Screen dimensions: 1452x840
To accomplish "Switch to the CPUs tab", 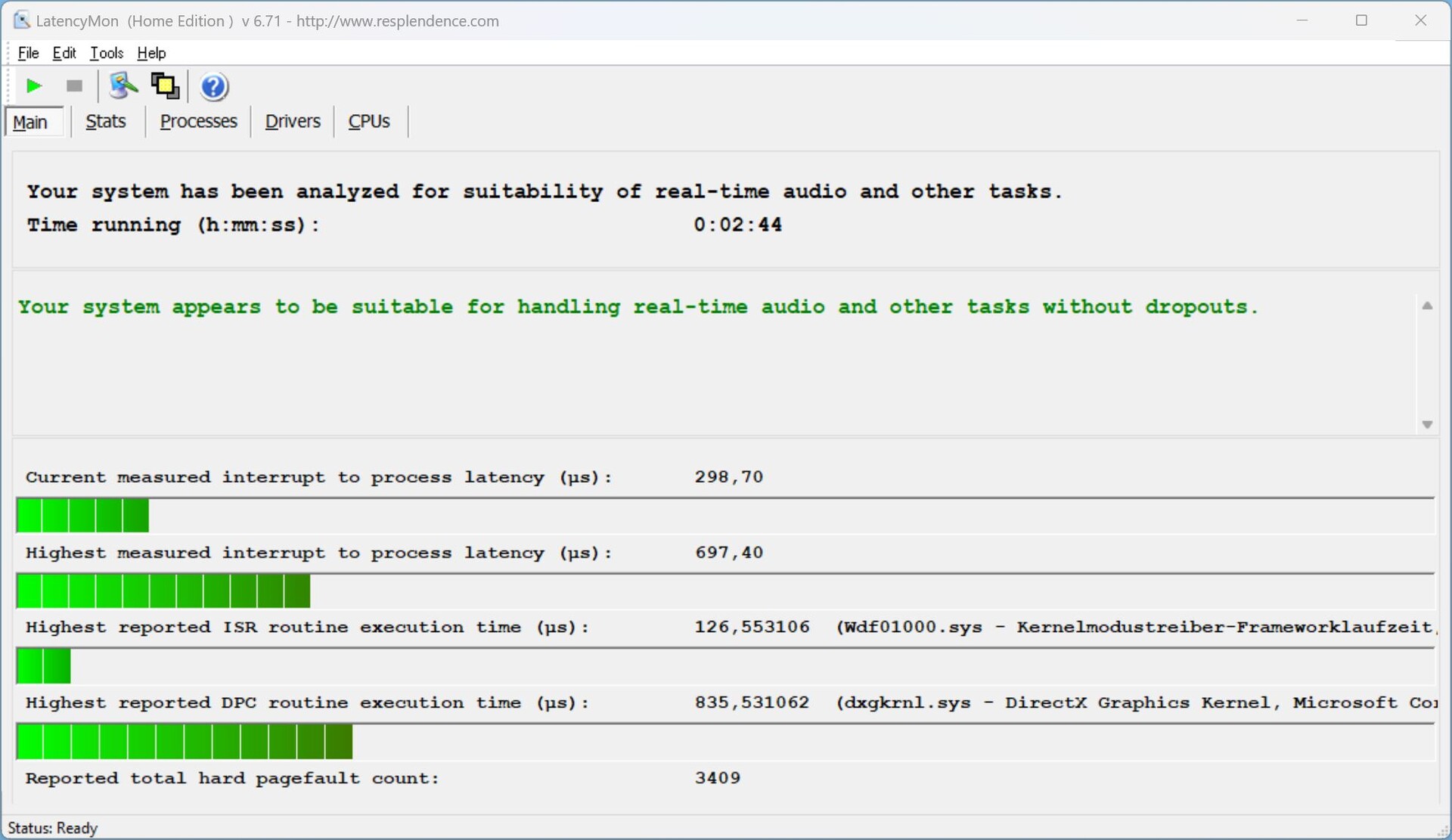I will (369, 122).
